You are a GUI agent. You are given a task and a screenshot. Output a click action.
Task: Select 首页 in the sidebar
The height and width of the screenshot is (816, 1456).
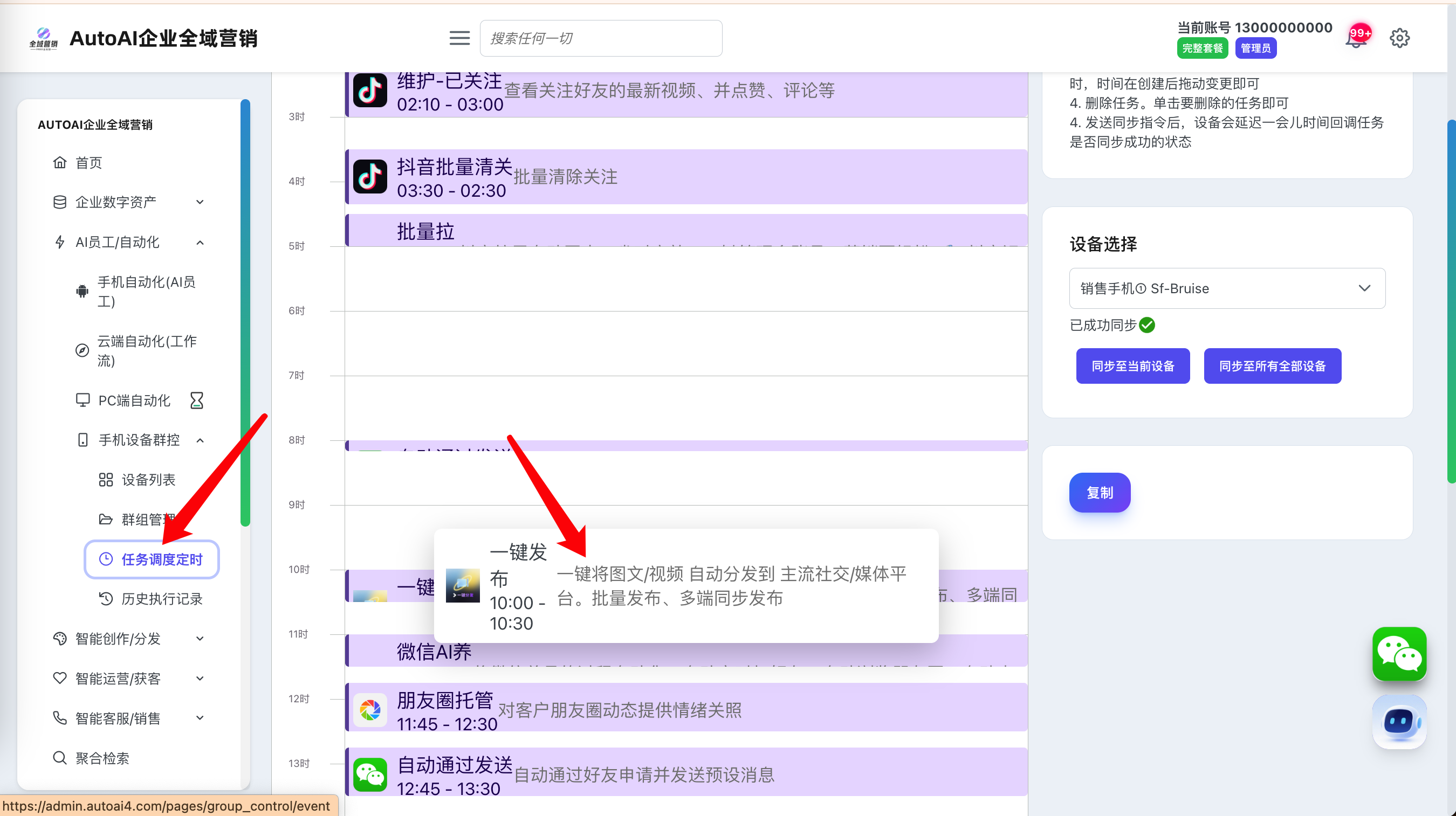click(89, 163)
